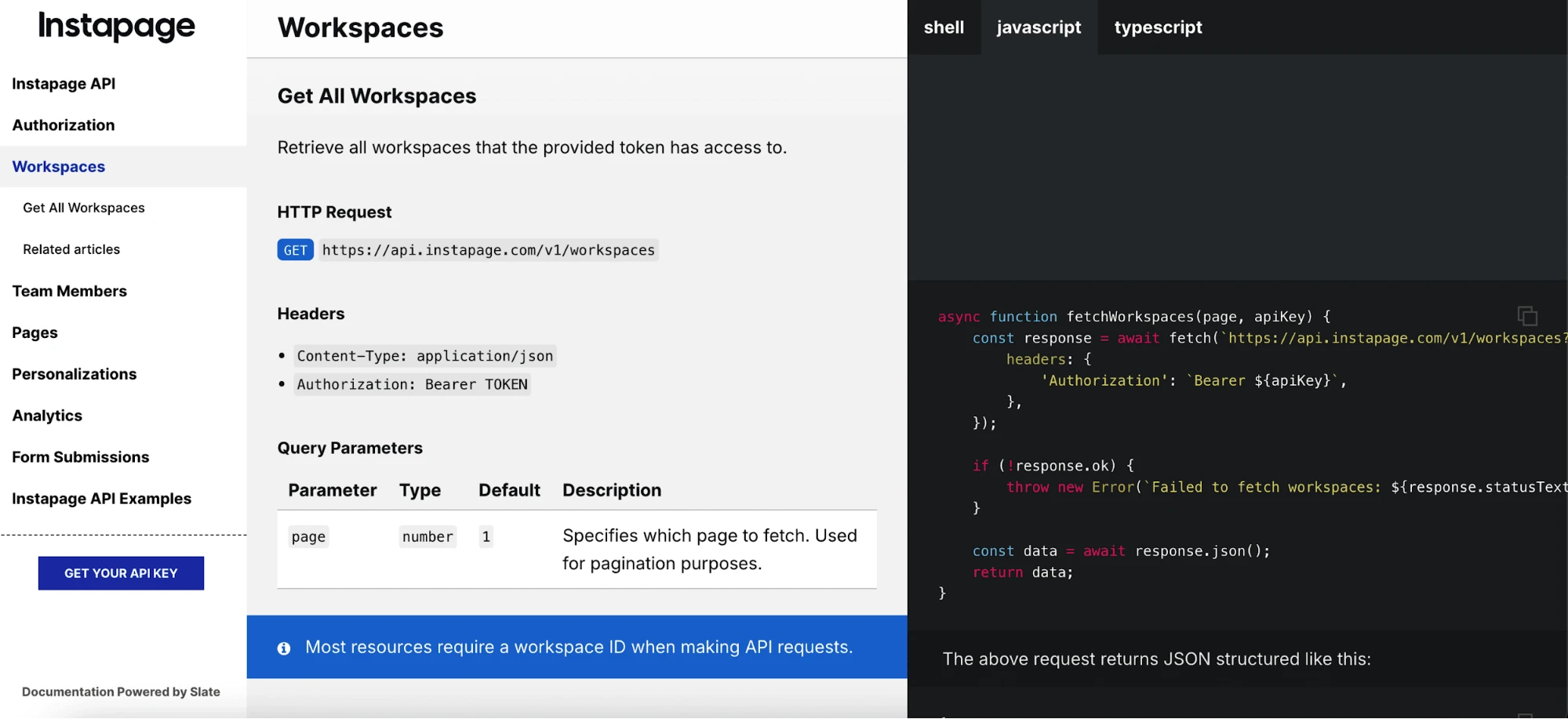Navigate to Team Members section
The image size is (1568, 719).
tap(69, 292)
